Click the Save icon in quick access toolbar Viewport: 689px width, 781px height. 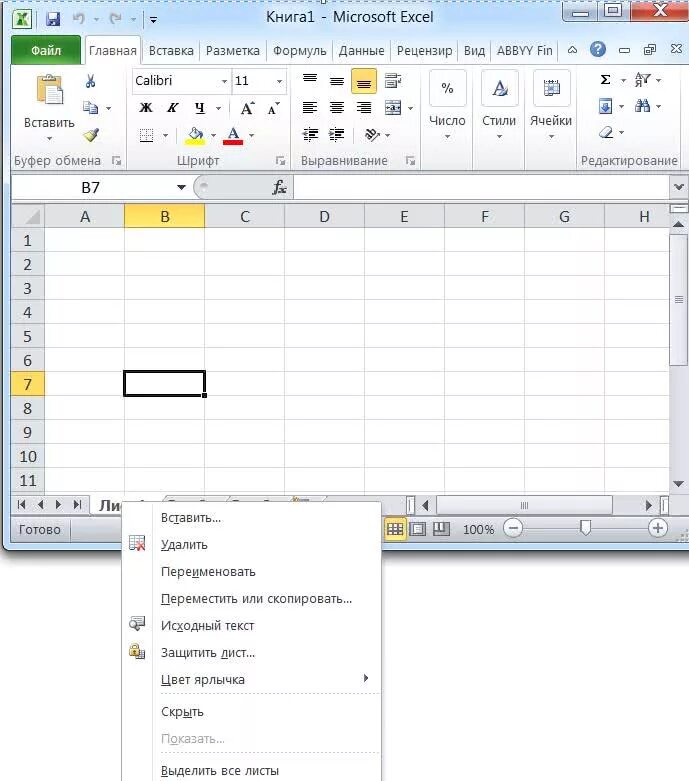53,19
